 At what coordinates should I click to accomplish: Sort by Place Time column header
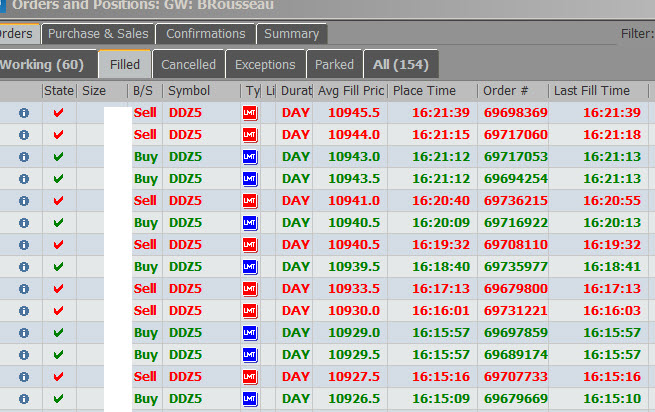click(432, 91)
